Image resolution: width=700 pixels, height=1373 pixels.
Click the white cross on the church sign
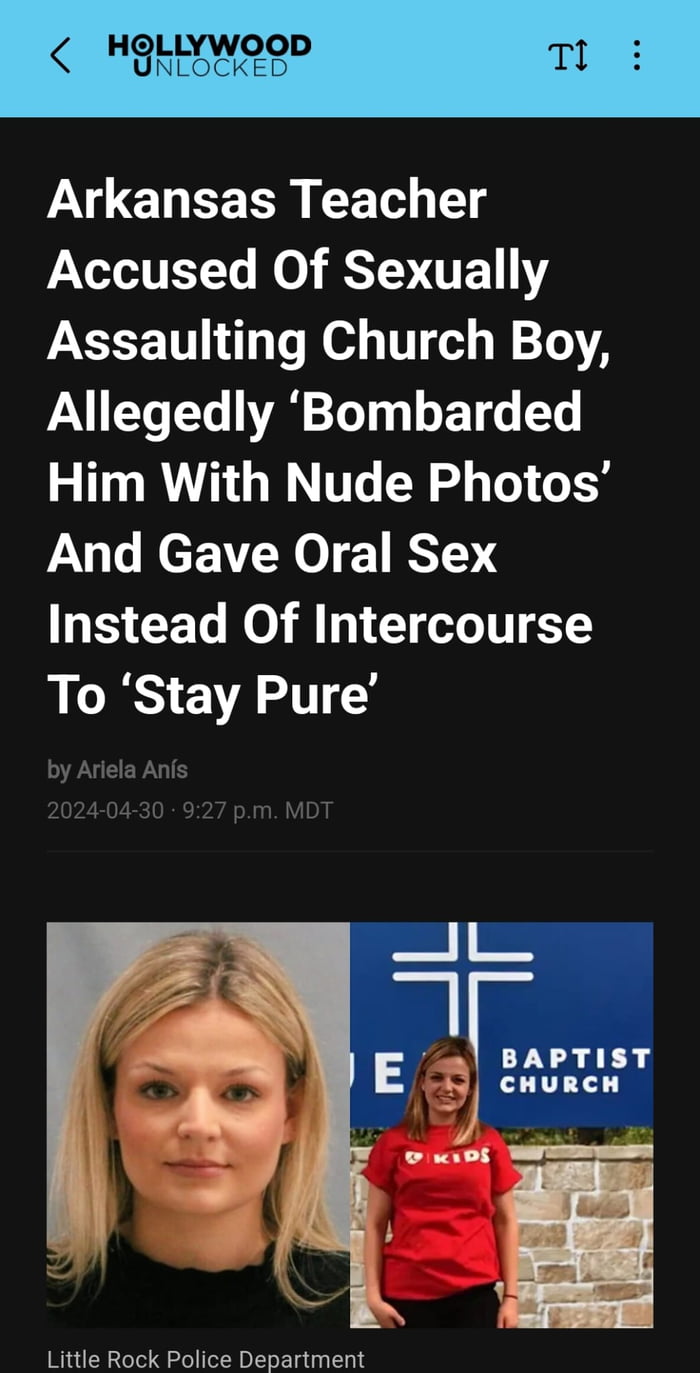click(x=462, y=974)
